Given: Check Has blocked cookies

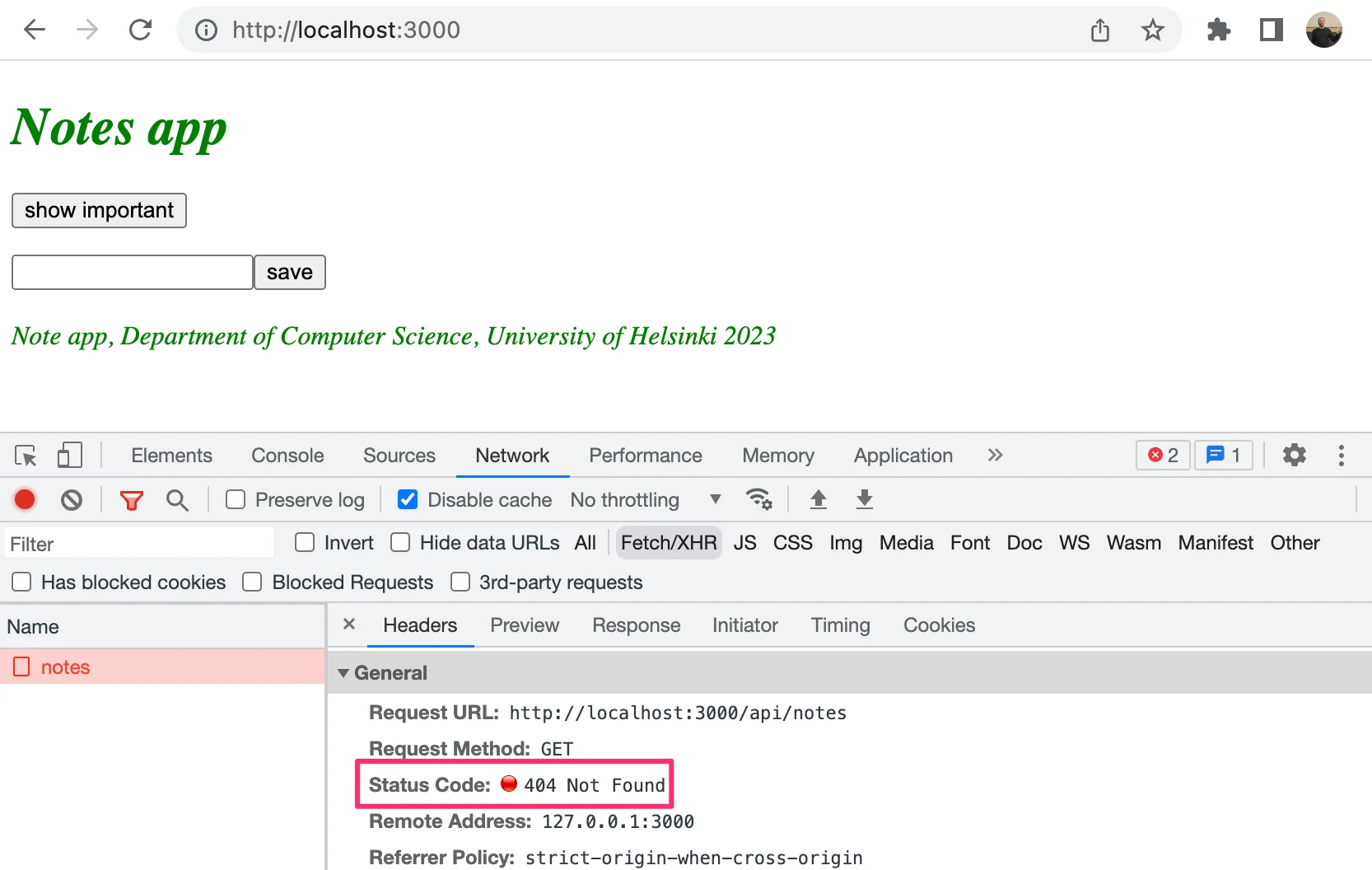Looking at the screenshot, I should pyautogui.click(x=21, y=582).
